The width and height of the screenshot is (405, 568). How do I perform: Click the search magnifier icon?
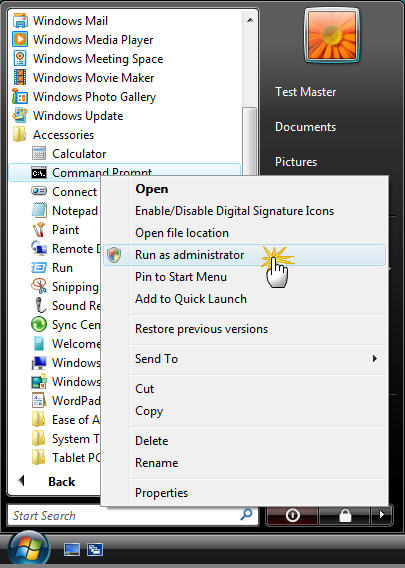(247, 514)
